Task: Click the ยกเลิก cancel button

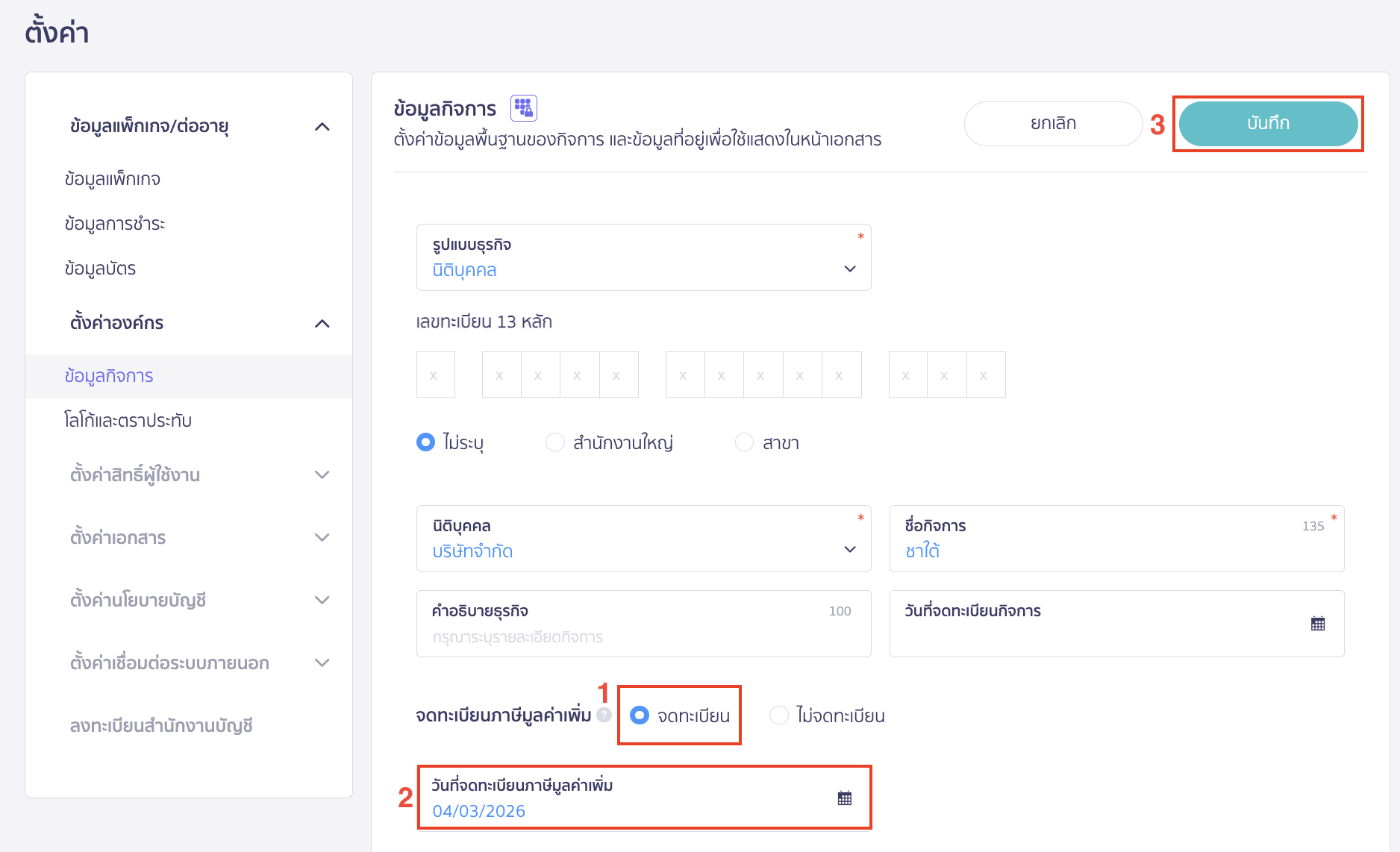Action: (x=1053, y=124)
